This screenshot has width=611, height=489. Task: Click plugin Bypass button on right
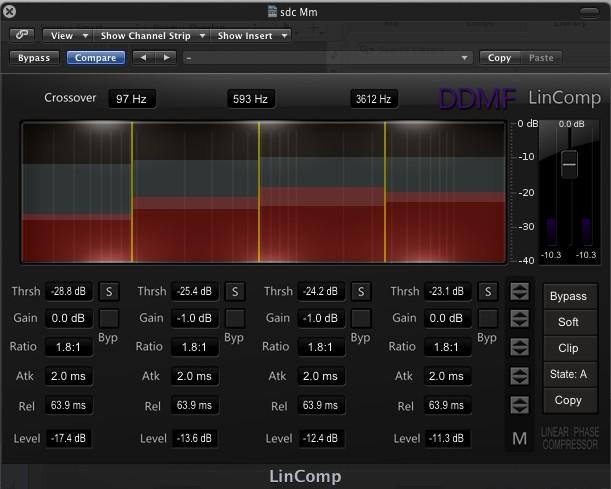coord(569,296)
